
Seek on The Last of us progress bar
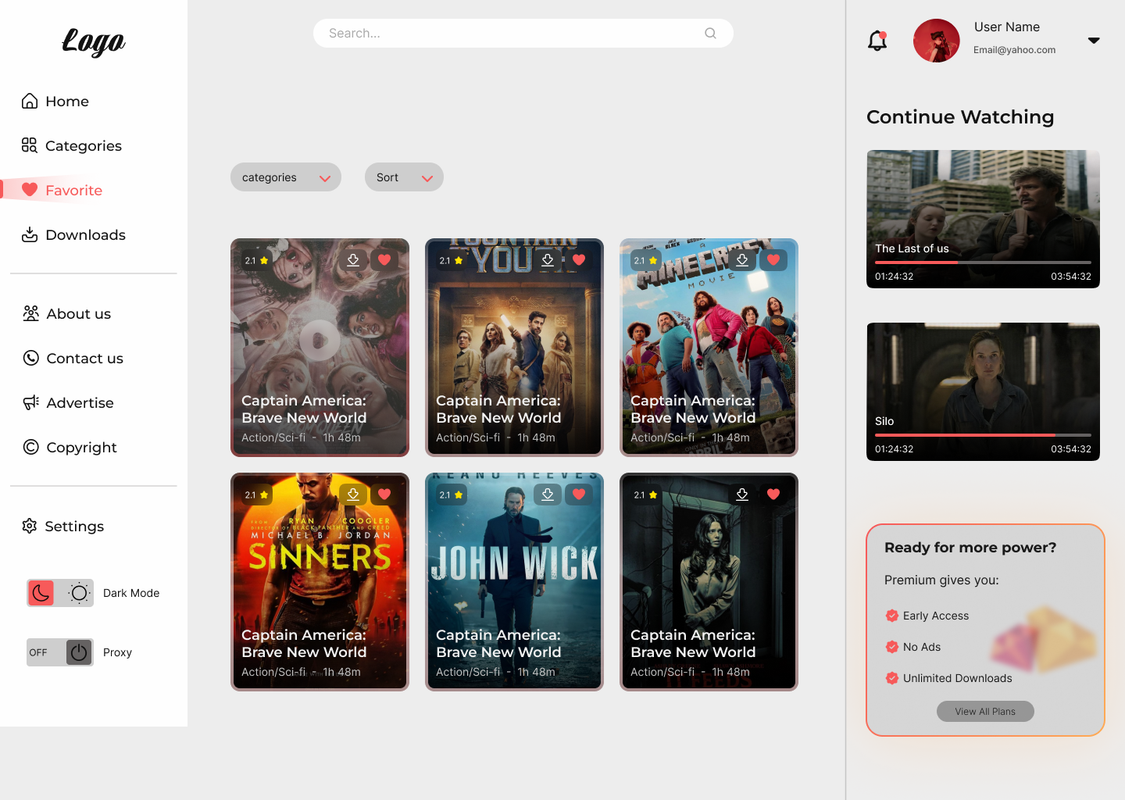tap(983, 263)
